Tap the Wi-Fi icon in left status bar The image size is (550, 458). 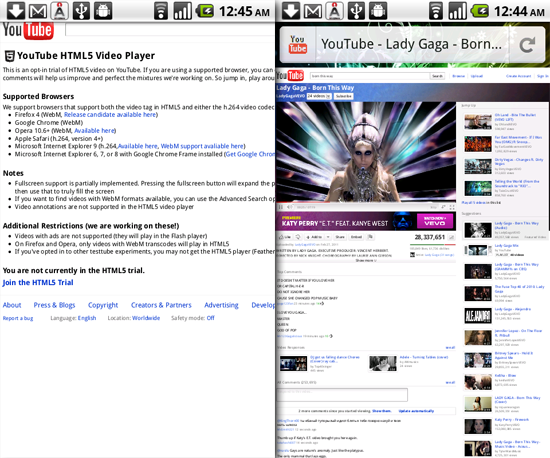click(x=161, y=11)
